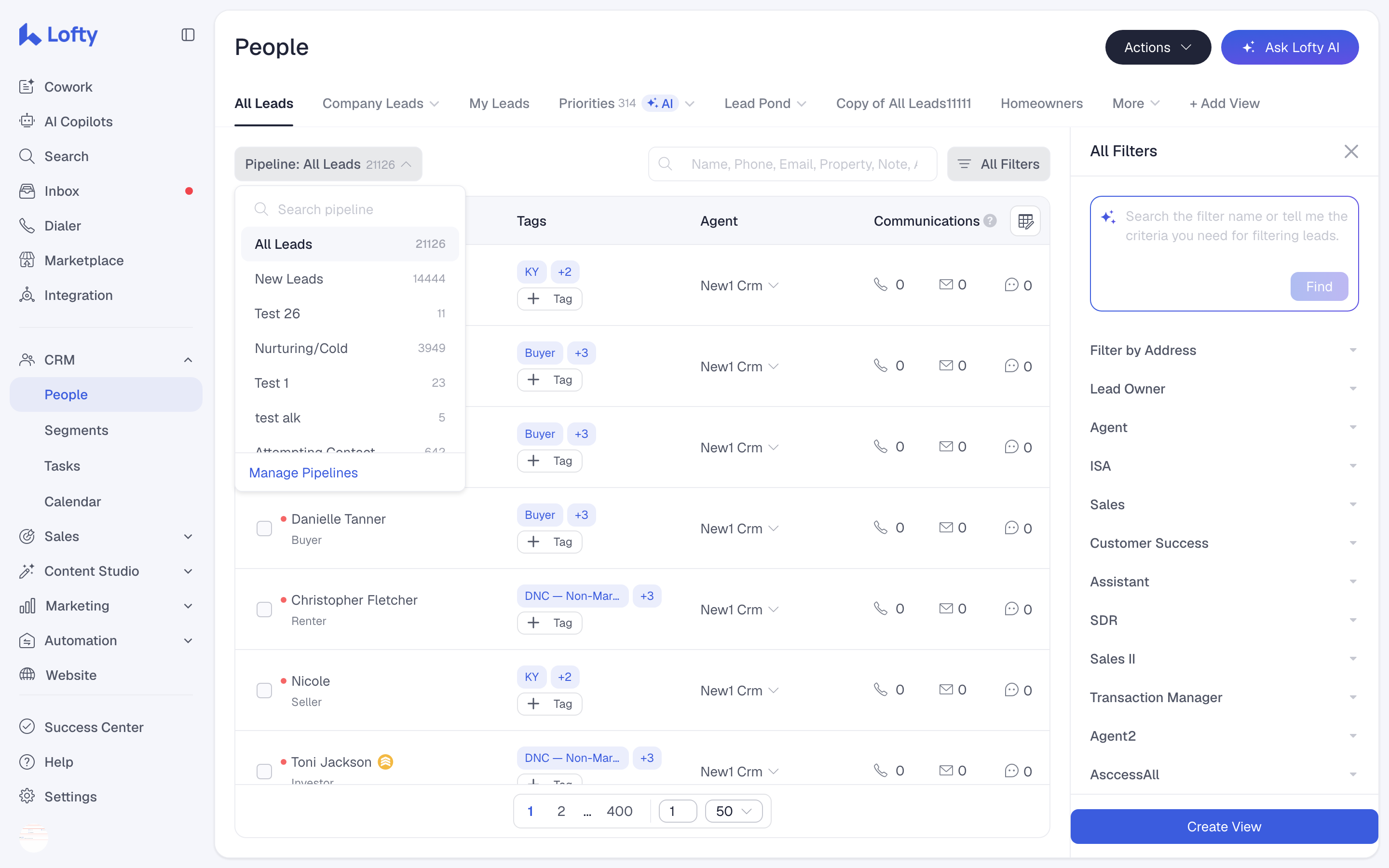The image size is (1389, 868).
Task: Click the AI Copilots robot icon
Action: 27,121
